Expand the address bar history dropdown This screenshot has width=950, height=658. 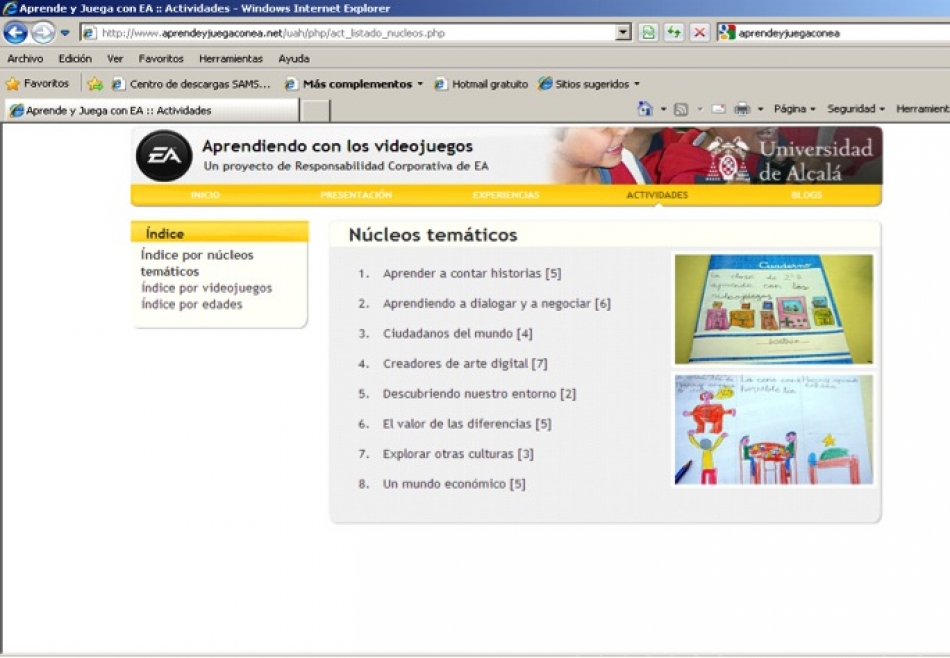[623, 33]
